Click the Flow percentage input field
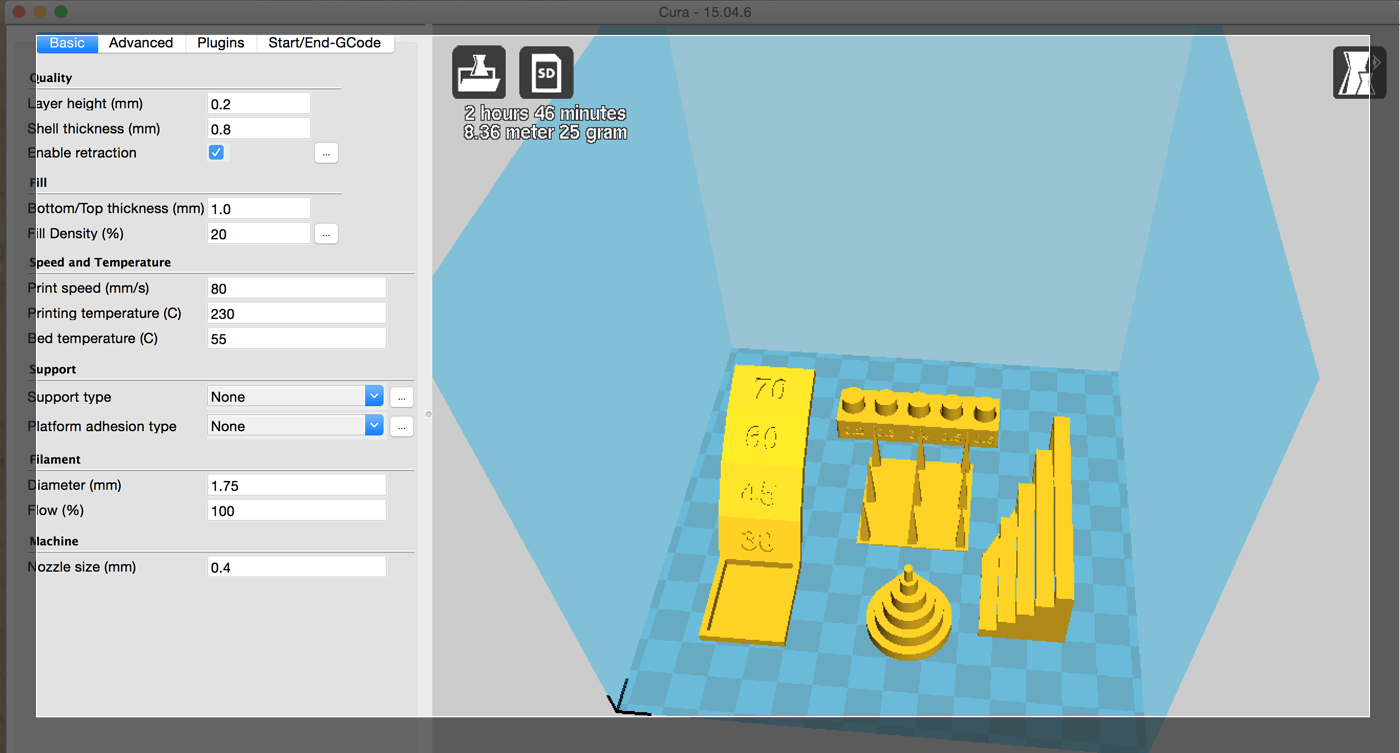 pos(296,511)
